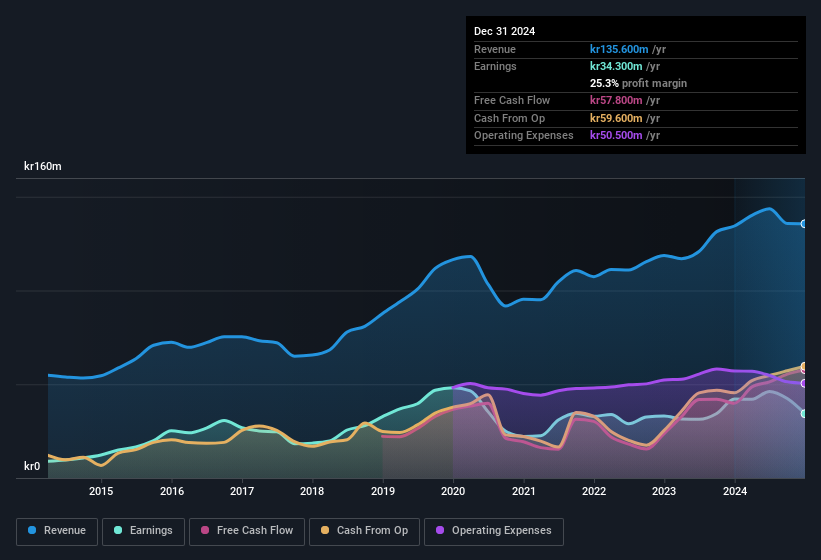821x560 pixels.
Task: Toggle the Revenue legend series
Action: 57,531
